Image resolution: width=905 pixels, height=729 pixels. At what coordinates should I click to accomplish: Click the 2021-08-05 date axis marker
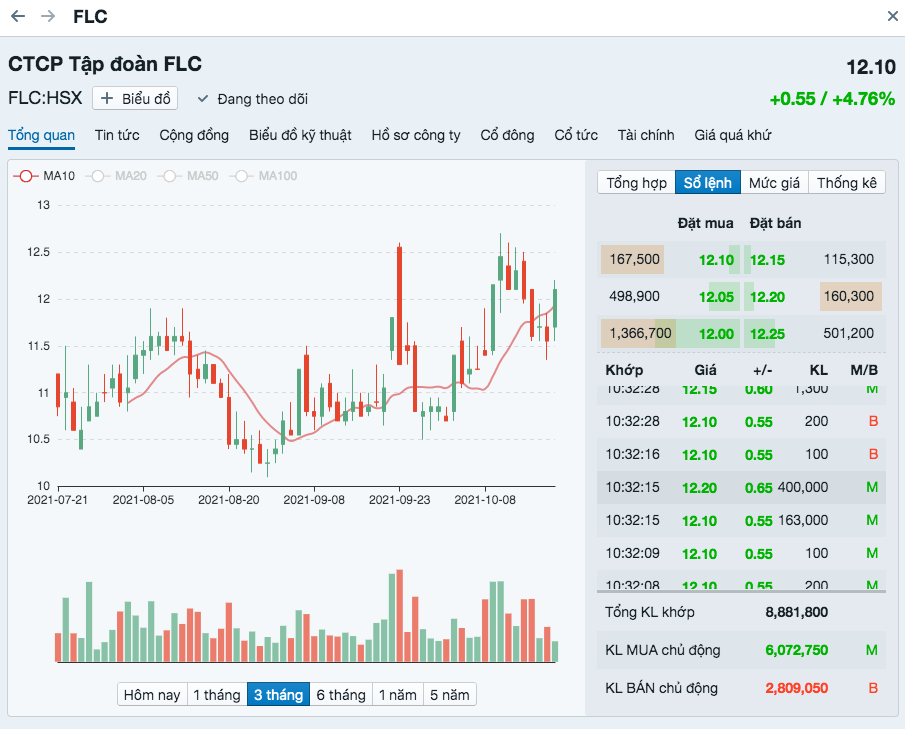click(143, 500)
